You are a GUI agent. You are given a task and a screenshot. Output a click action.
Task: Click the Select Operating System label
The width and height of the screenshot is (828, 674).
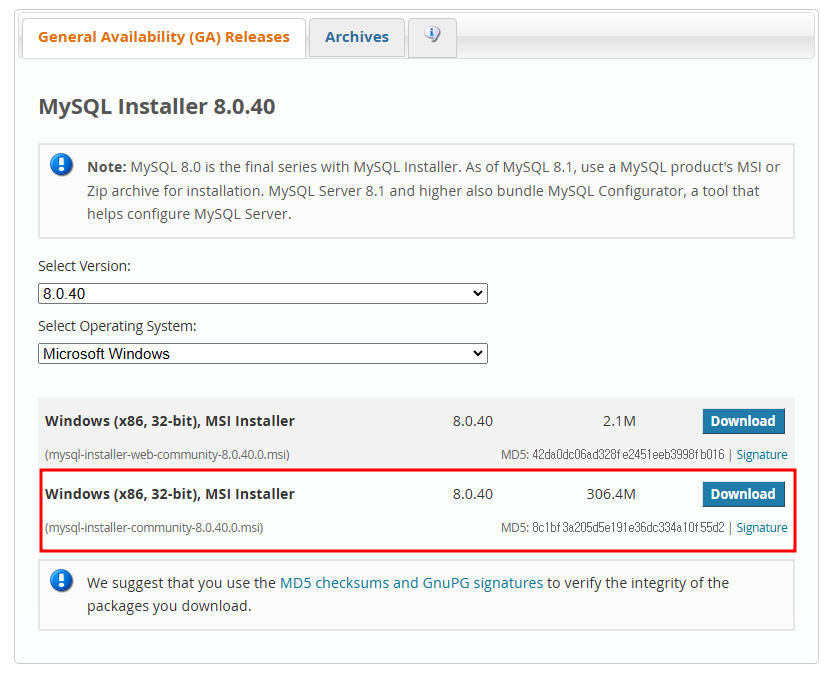click(x=117, y=326)
